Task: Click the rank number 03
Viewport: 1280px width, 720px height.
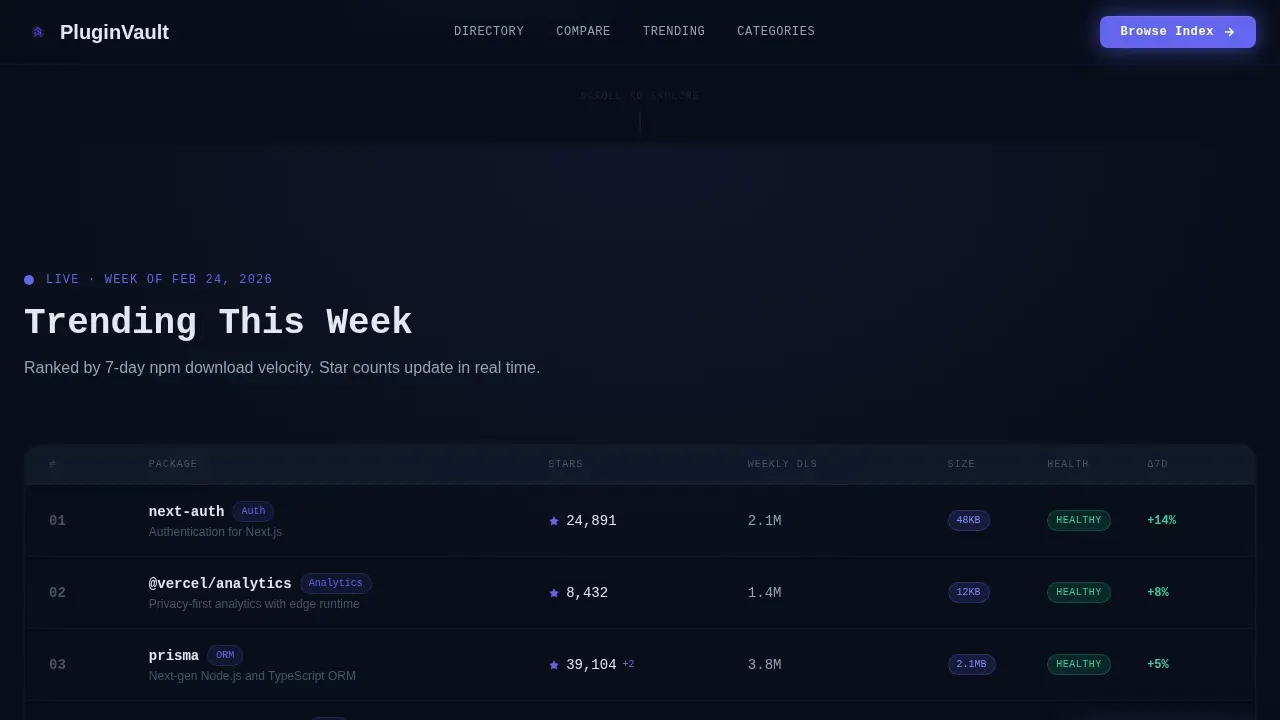Action: (57, 665)
